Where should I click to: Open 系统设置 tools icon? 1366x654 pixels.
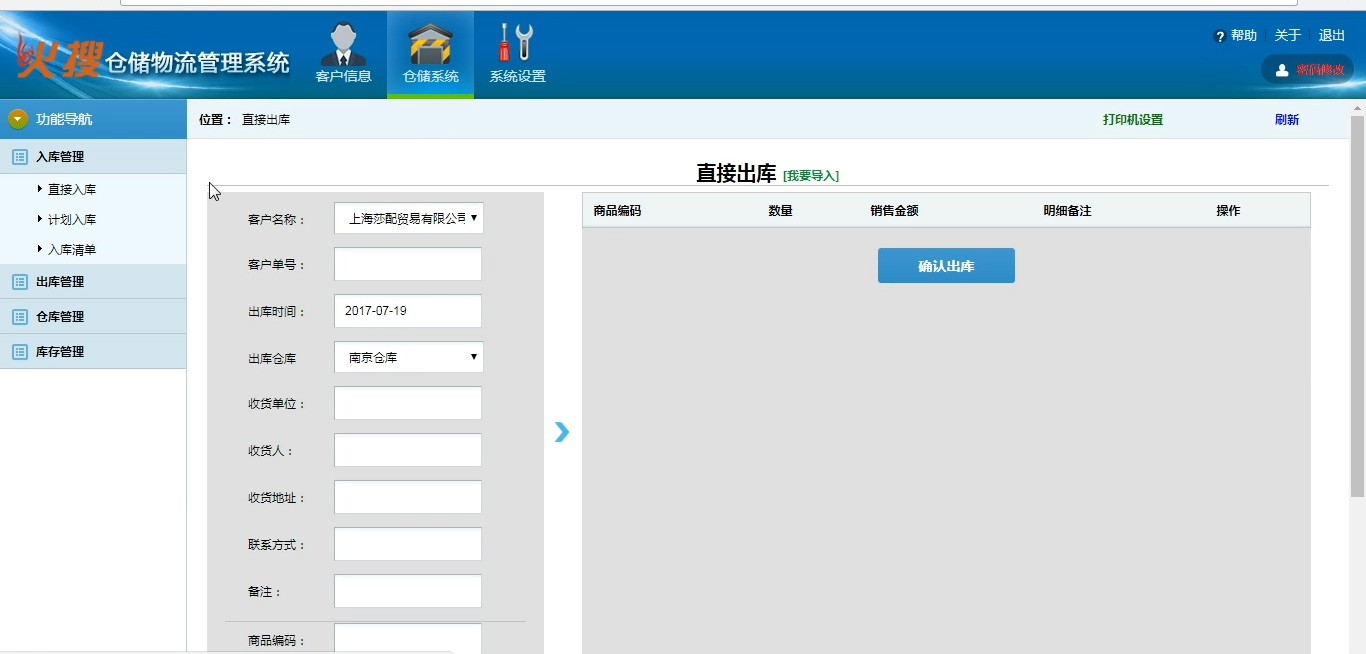[x=517, y=45]
